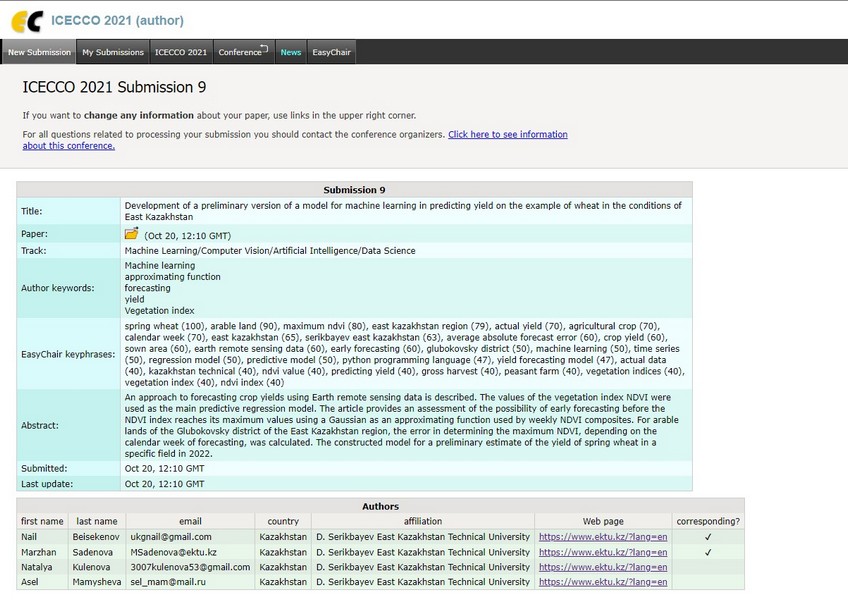The height and width of the screenshot is (600, 848).
Task: Select the ICECCO 2021 menu item
Action: point(181,52)
